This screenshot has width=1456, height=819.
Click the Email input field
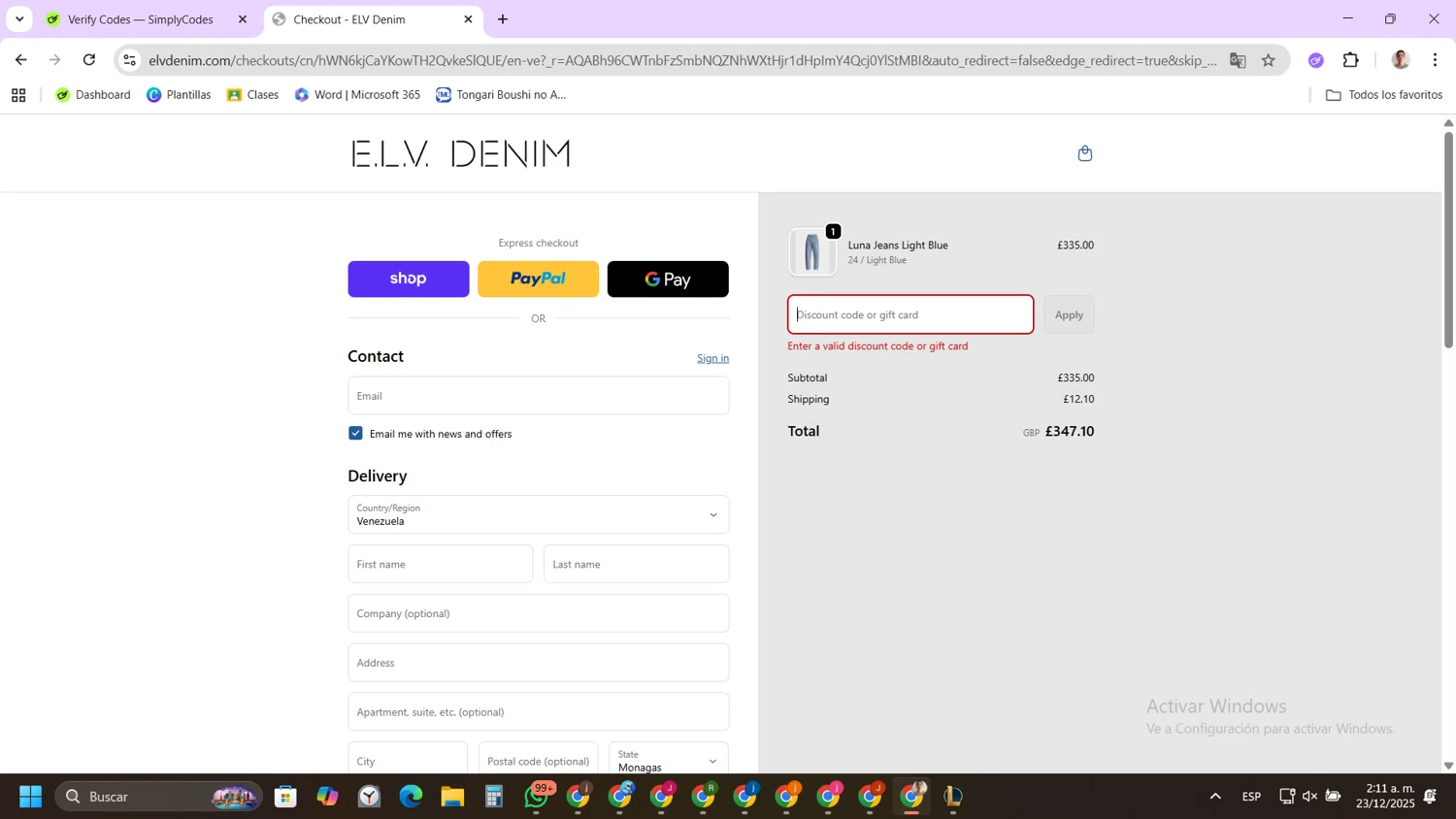tap(539, 396)
